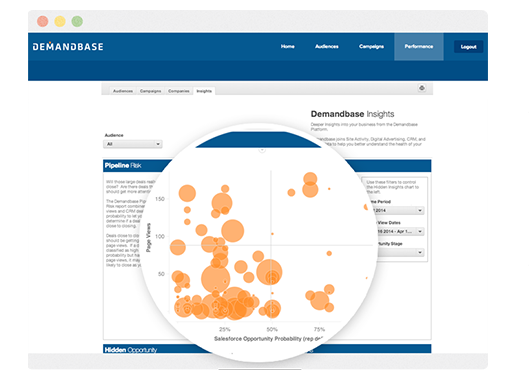Click the 100 value on the y-axis
Screen dimensions: 529x389
(x=160, y=237)
